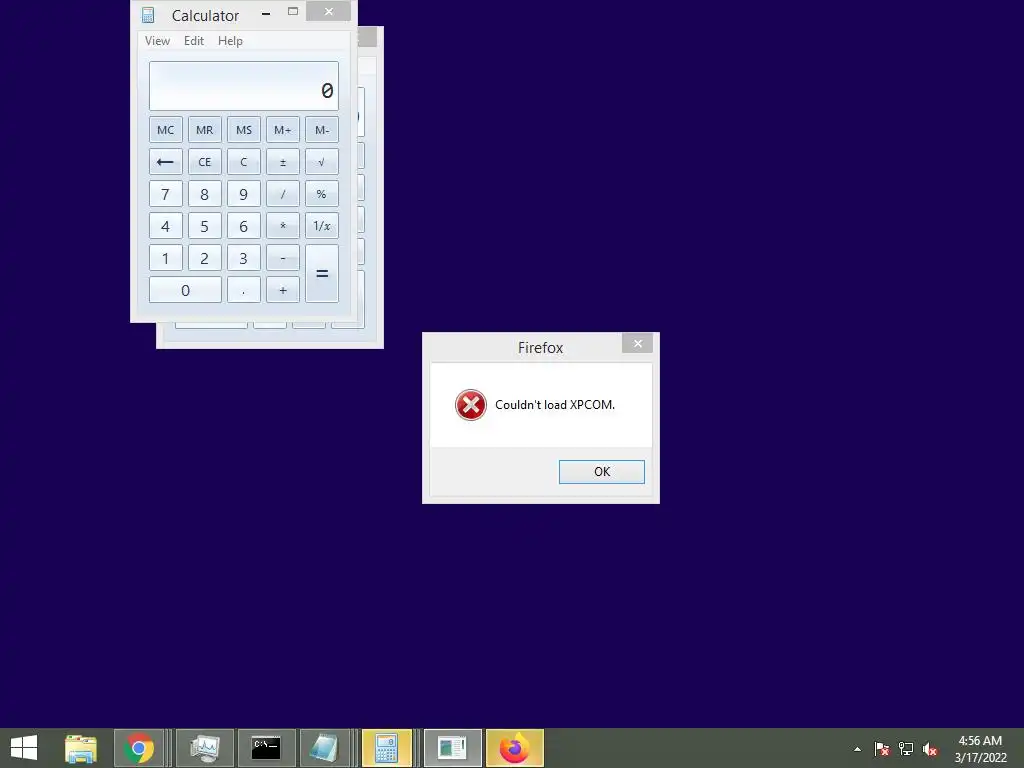The width and height of the screenshot is (1024, 768).
Task: Switch to Firefox via taskbar icon
Action: (x=515, y=748)
